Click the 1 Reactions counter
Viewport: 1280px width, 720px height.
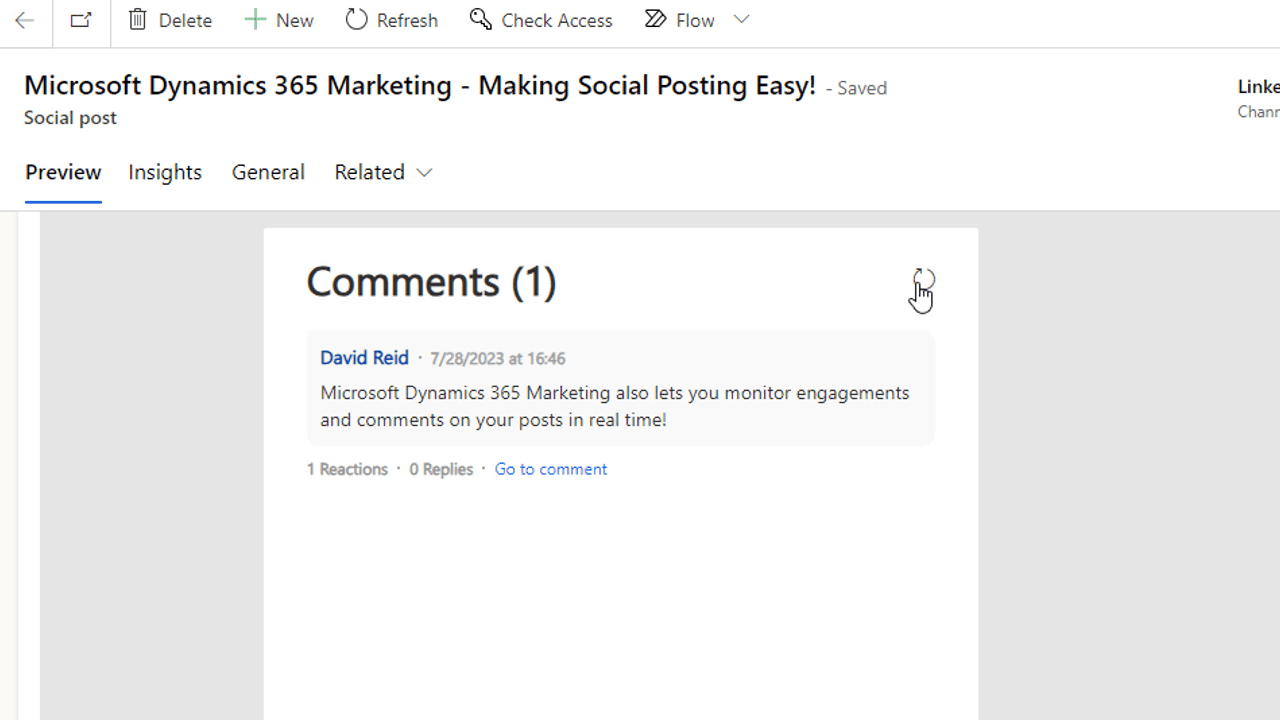(x=347, y=468)
